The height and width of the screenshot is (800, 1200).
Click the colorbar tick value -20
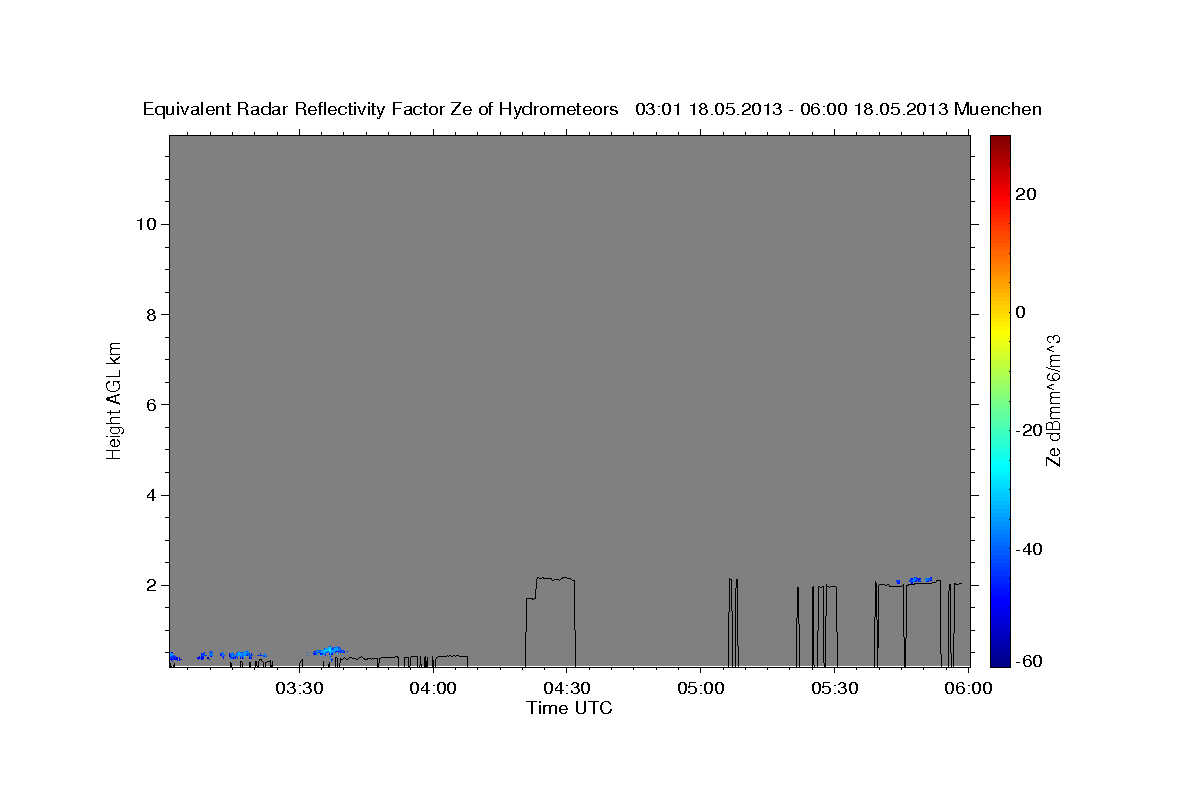[x=1027, y=431]
